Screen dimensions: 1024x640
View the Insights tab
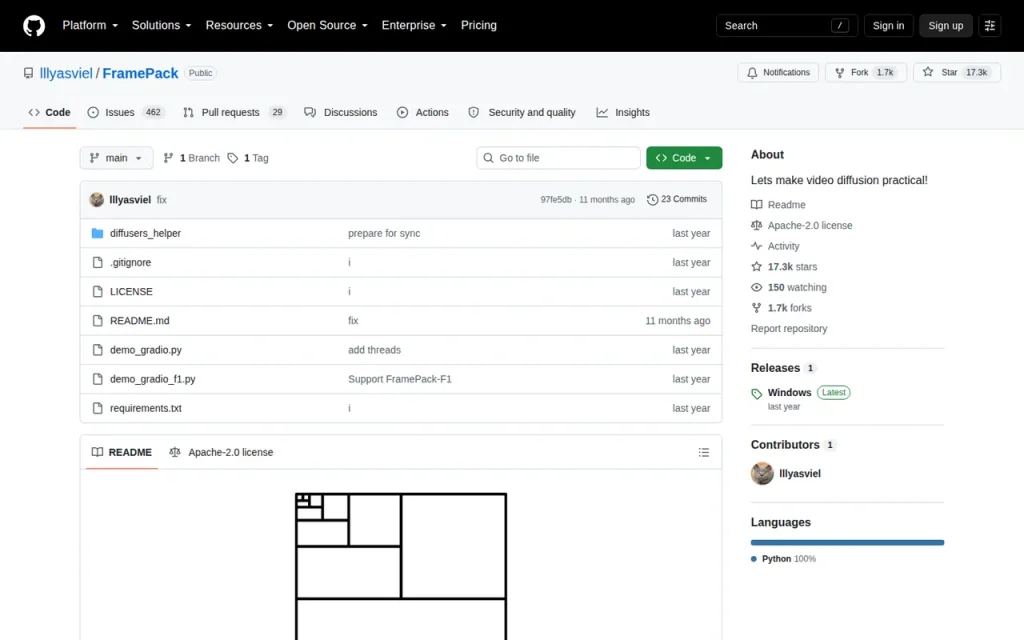pyautogui.click(x=623, y=112)
